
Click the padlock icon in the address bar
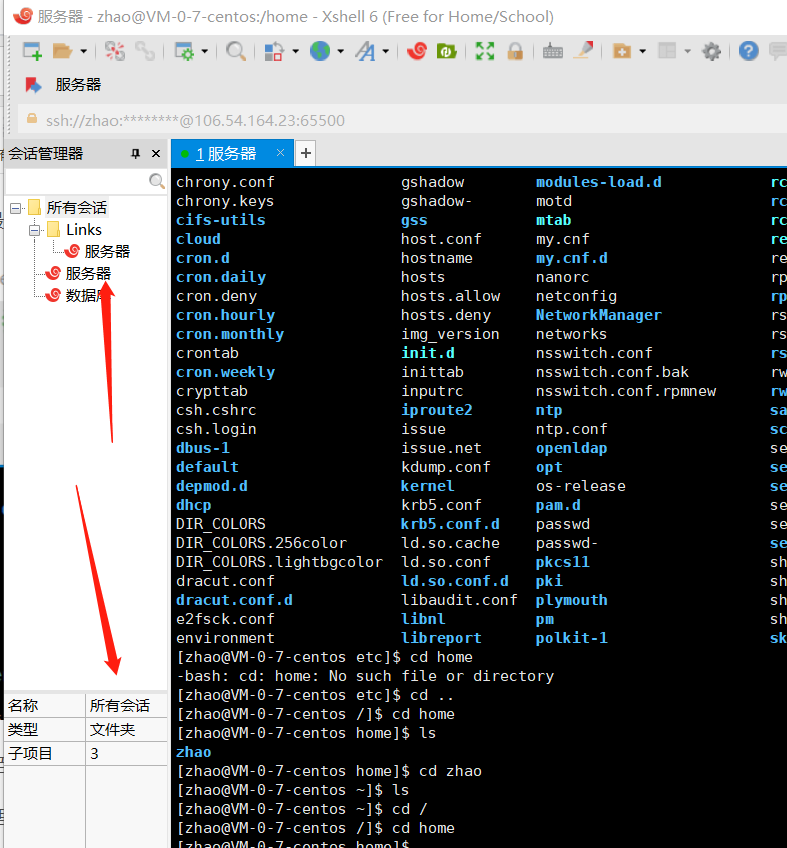[32, 118]
